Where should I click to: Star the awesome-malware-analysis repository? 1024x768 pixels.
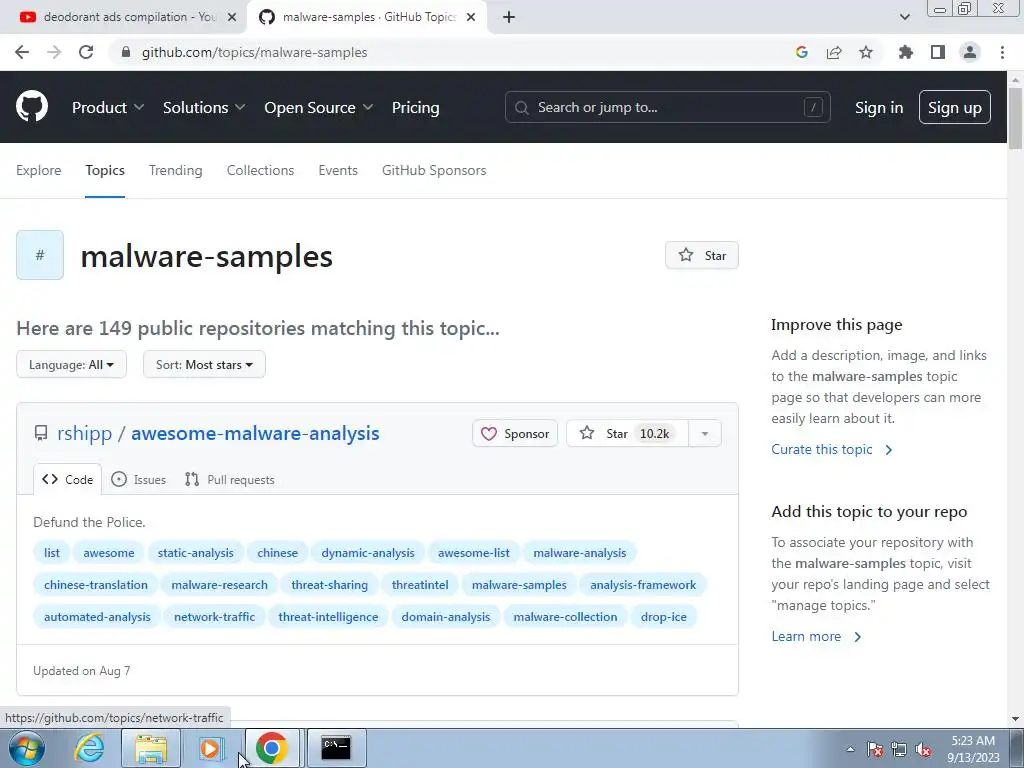pos(627,434)
